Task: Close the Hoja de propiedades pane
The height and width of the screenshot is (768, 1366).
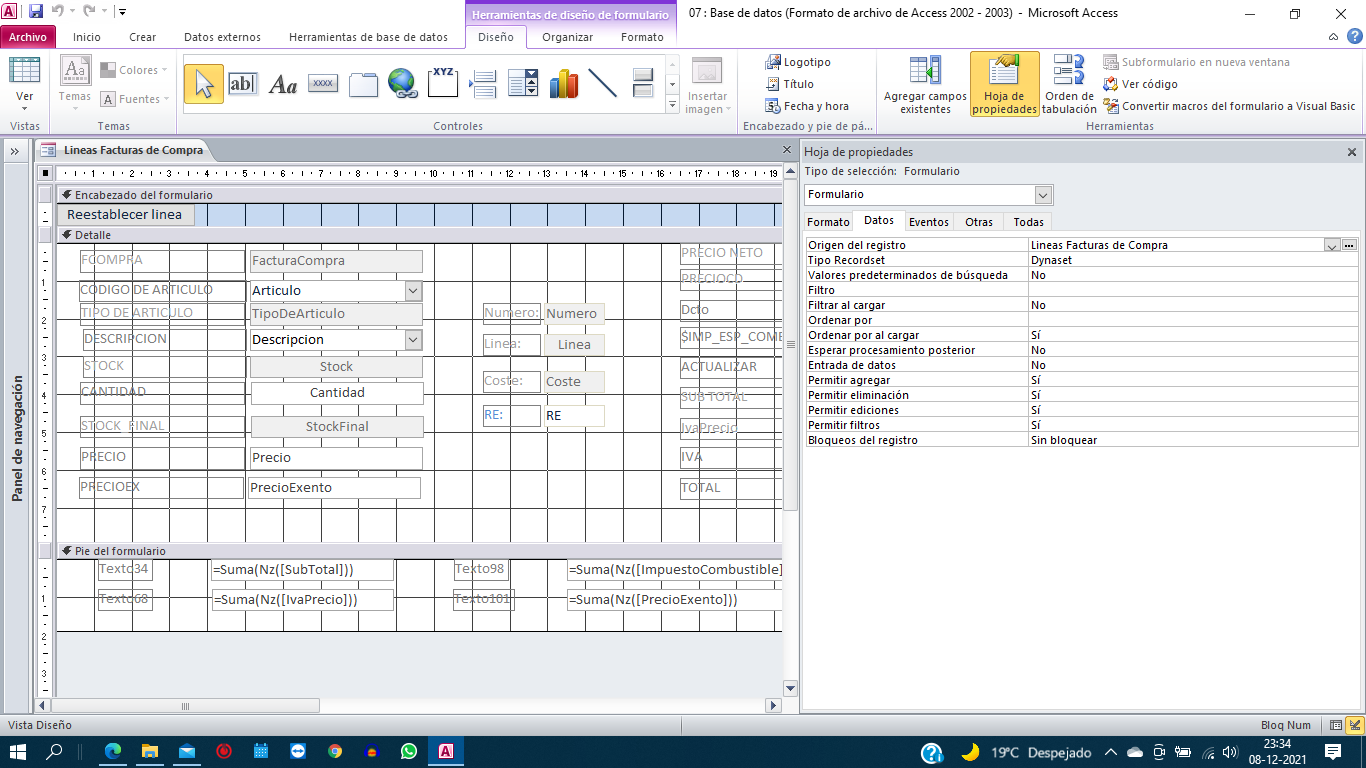Action: point(1352,152)
